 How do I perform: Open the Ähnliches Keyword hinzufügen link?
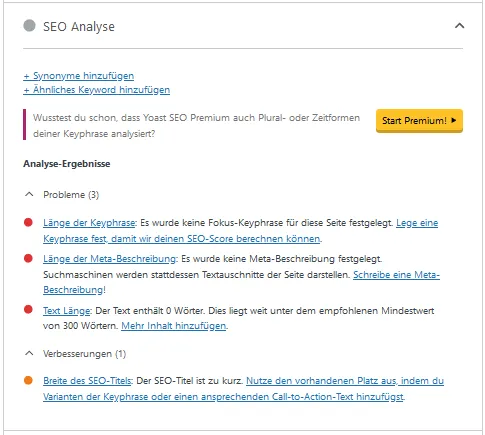coord(97,90)
